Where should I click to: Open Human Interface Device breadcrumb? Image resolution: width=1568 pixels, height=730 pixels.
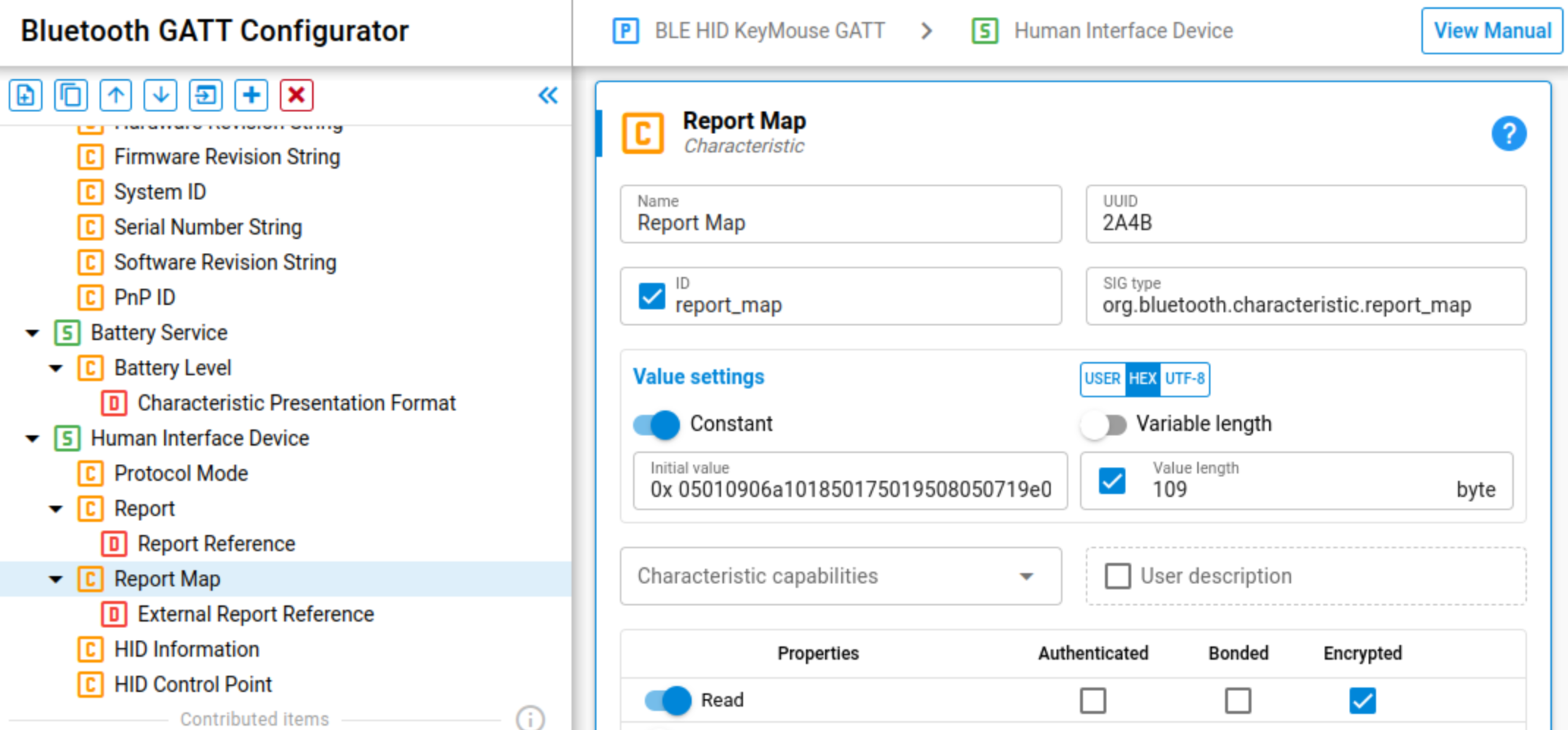coord(1123,31)
